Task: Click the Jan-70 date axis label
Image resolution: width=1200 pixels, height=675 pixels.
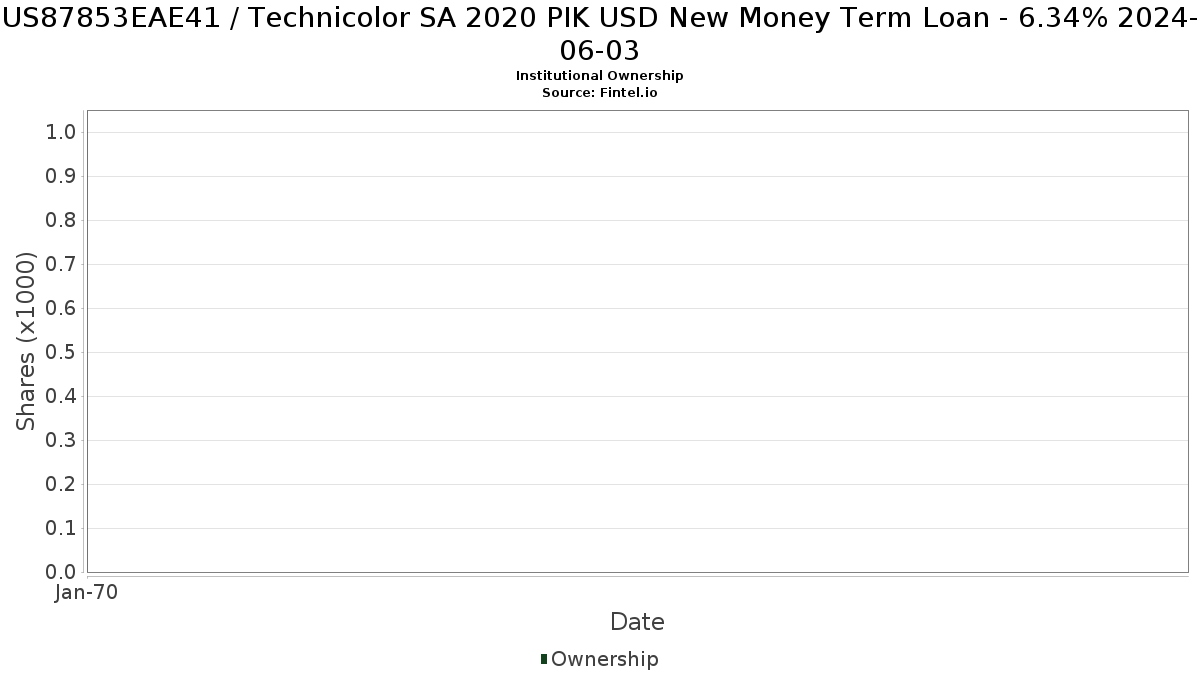Action: (x=87, y=593)
